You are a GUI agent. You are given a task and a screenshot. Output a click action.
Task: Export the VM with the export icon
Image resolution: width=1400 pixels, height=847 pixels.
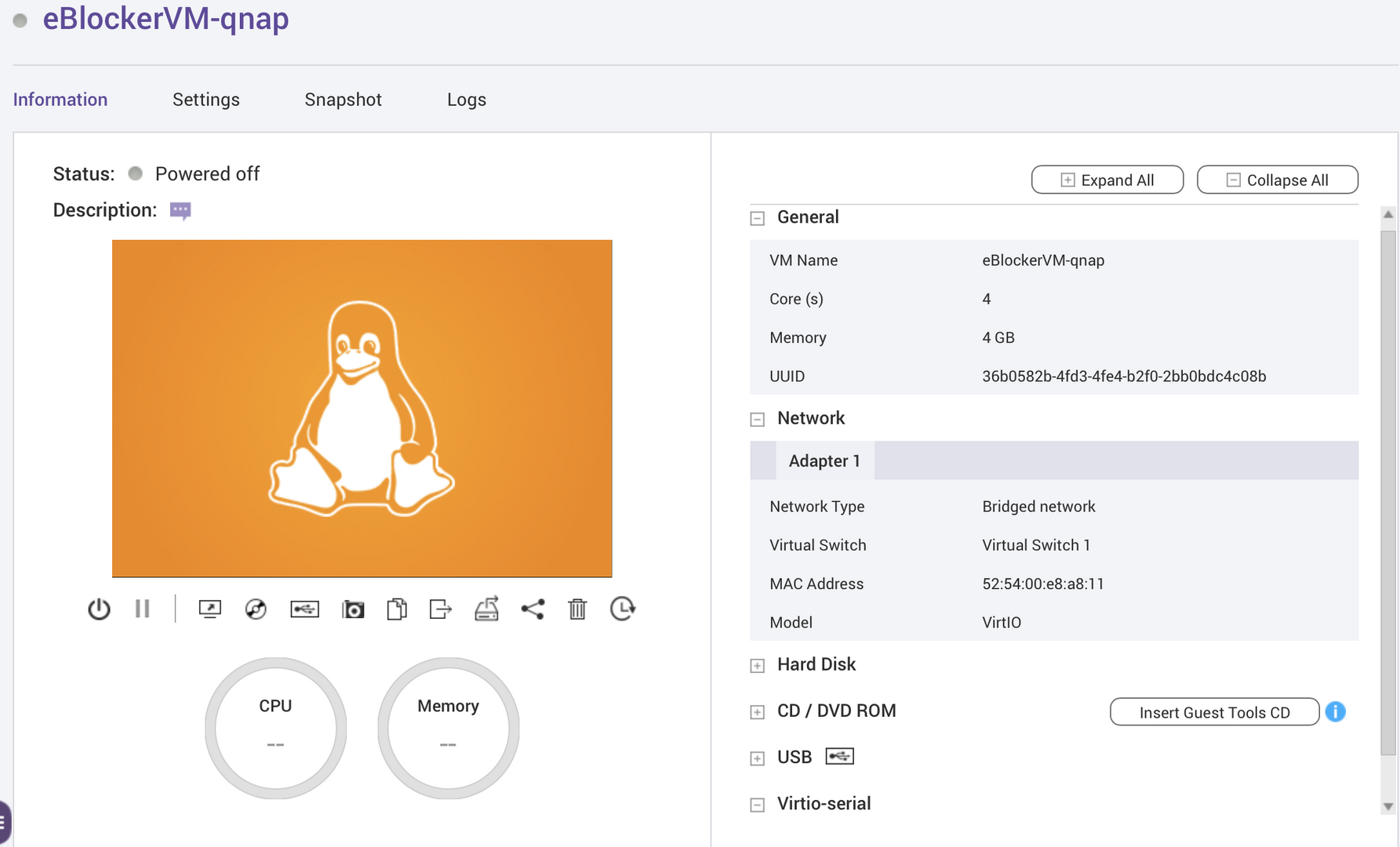441,609
